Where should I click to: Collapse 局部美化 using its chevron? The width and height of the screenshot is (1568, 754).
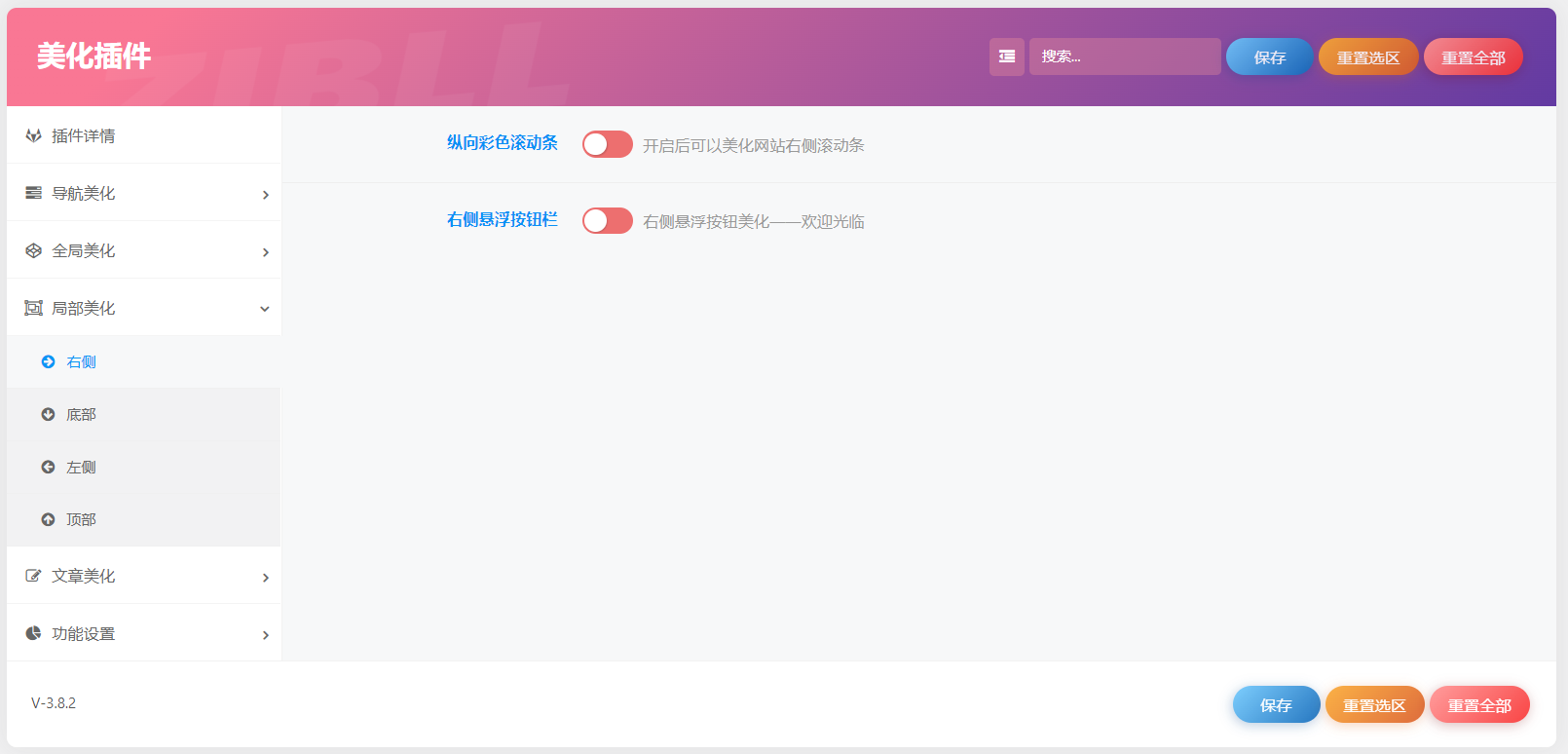coord(265,309)
